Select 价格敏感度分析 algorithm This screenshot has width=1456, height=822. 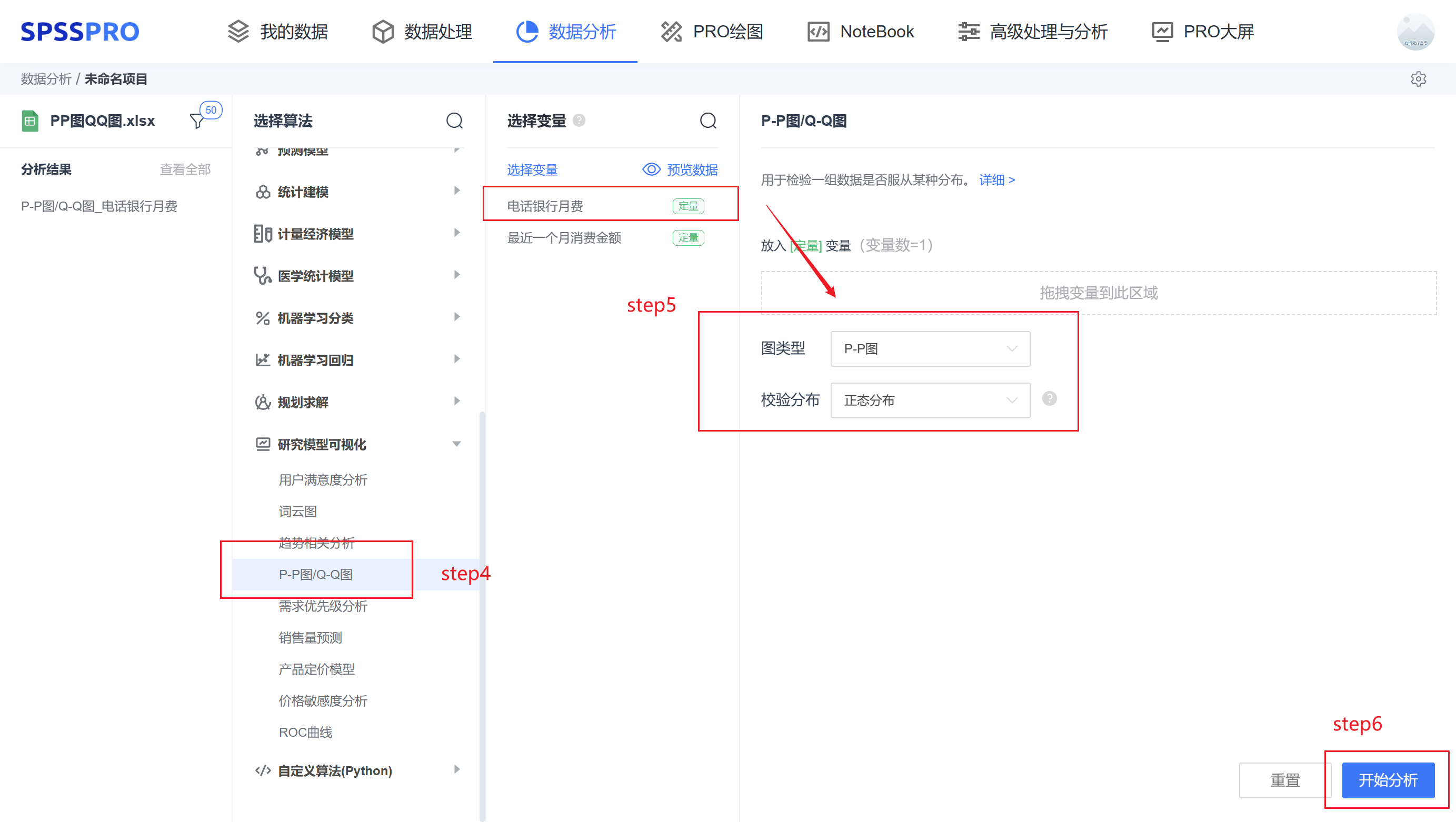coord(323,701)
